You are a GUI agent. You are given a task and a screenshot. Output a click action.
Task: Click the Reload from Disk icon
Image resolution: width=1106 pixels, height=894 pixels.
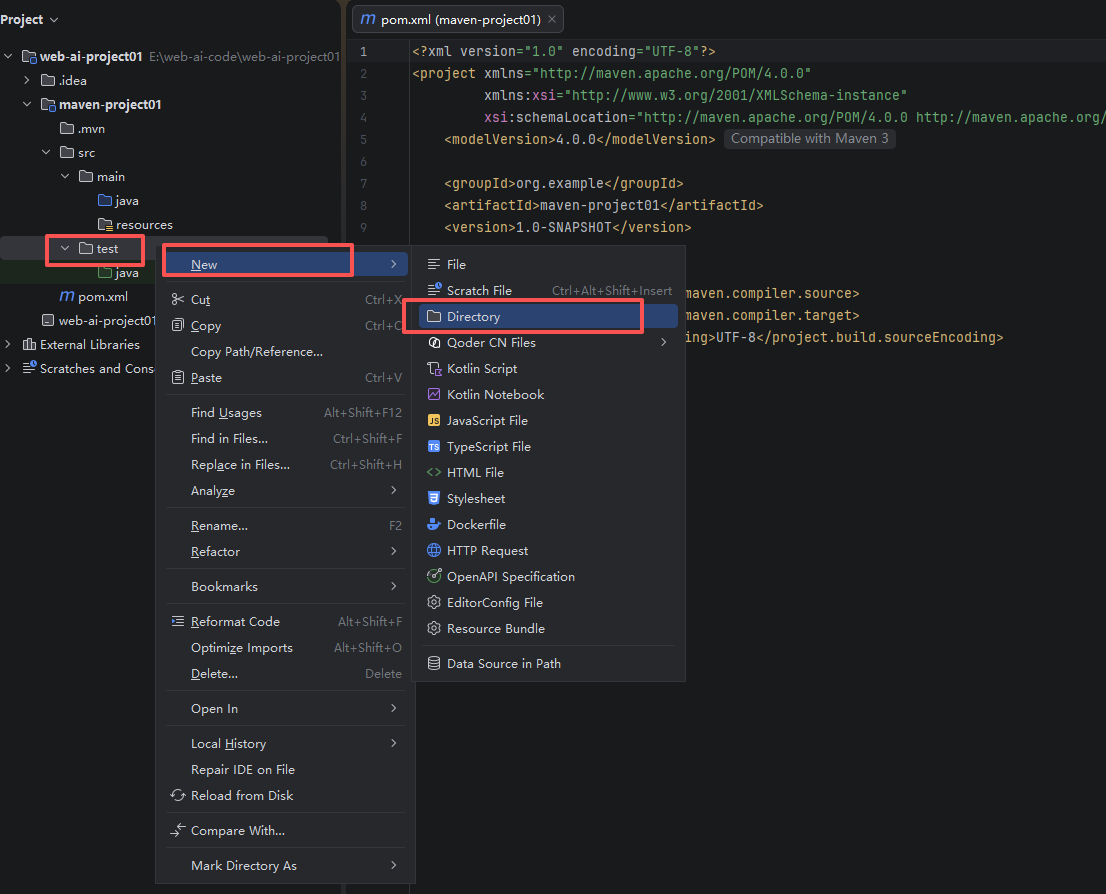178,795
